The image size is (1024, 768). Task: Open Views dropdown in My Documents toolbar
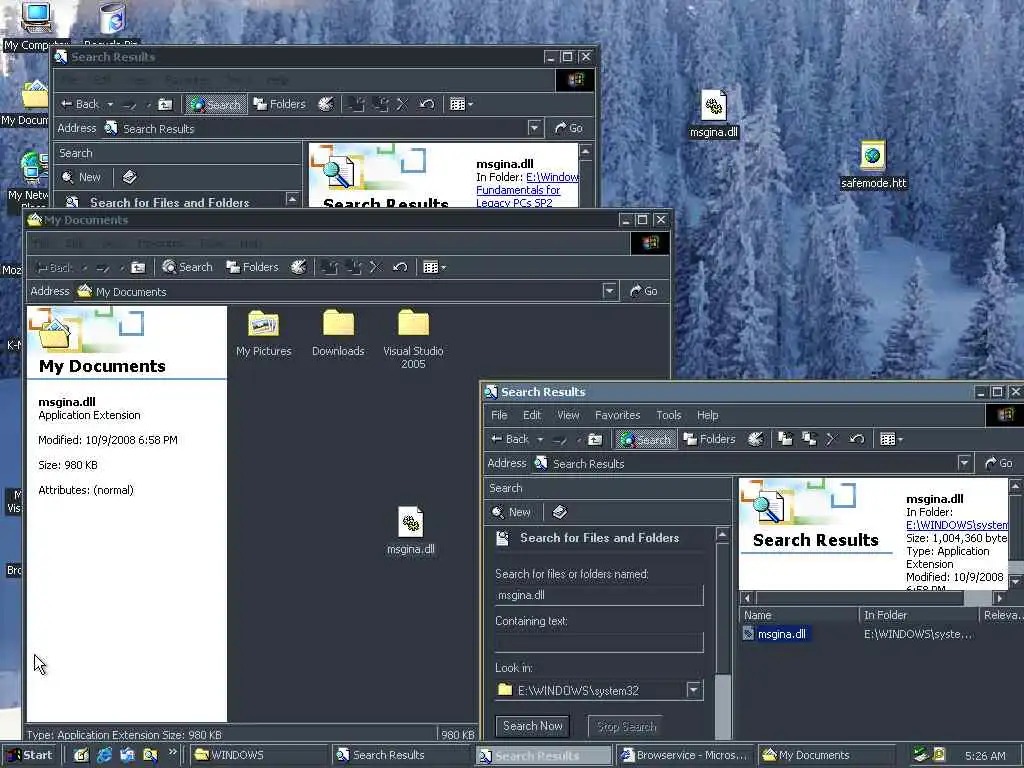pos(434,267)
